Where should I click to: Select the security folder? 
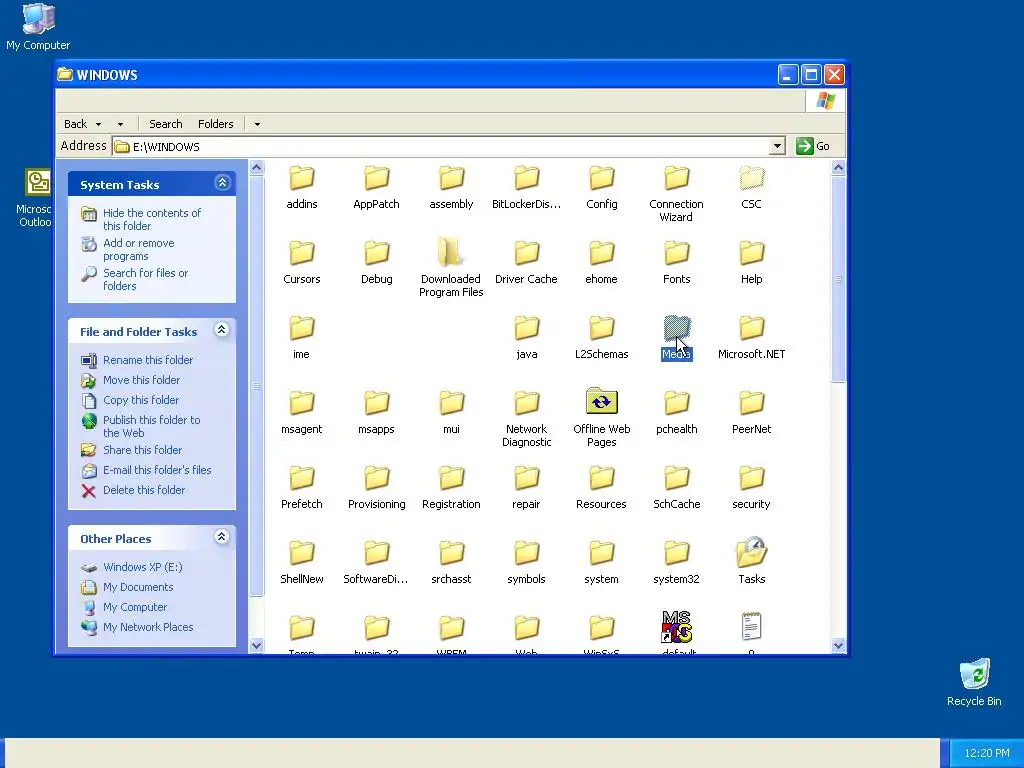(x=751, y=488)
